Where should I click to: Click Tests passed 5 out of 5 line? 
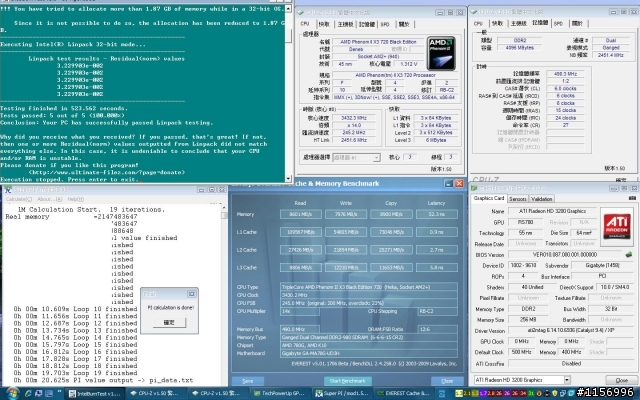[x=62, y=116]
